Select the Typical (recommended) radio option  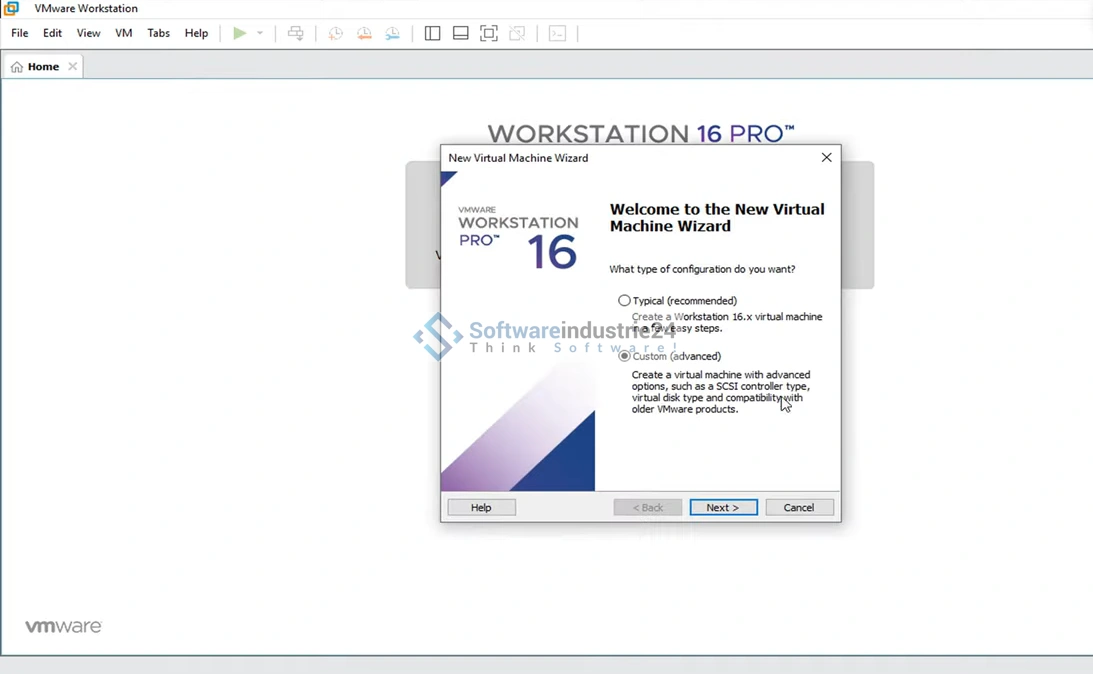(x=624, y=300)
